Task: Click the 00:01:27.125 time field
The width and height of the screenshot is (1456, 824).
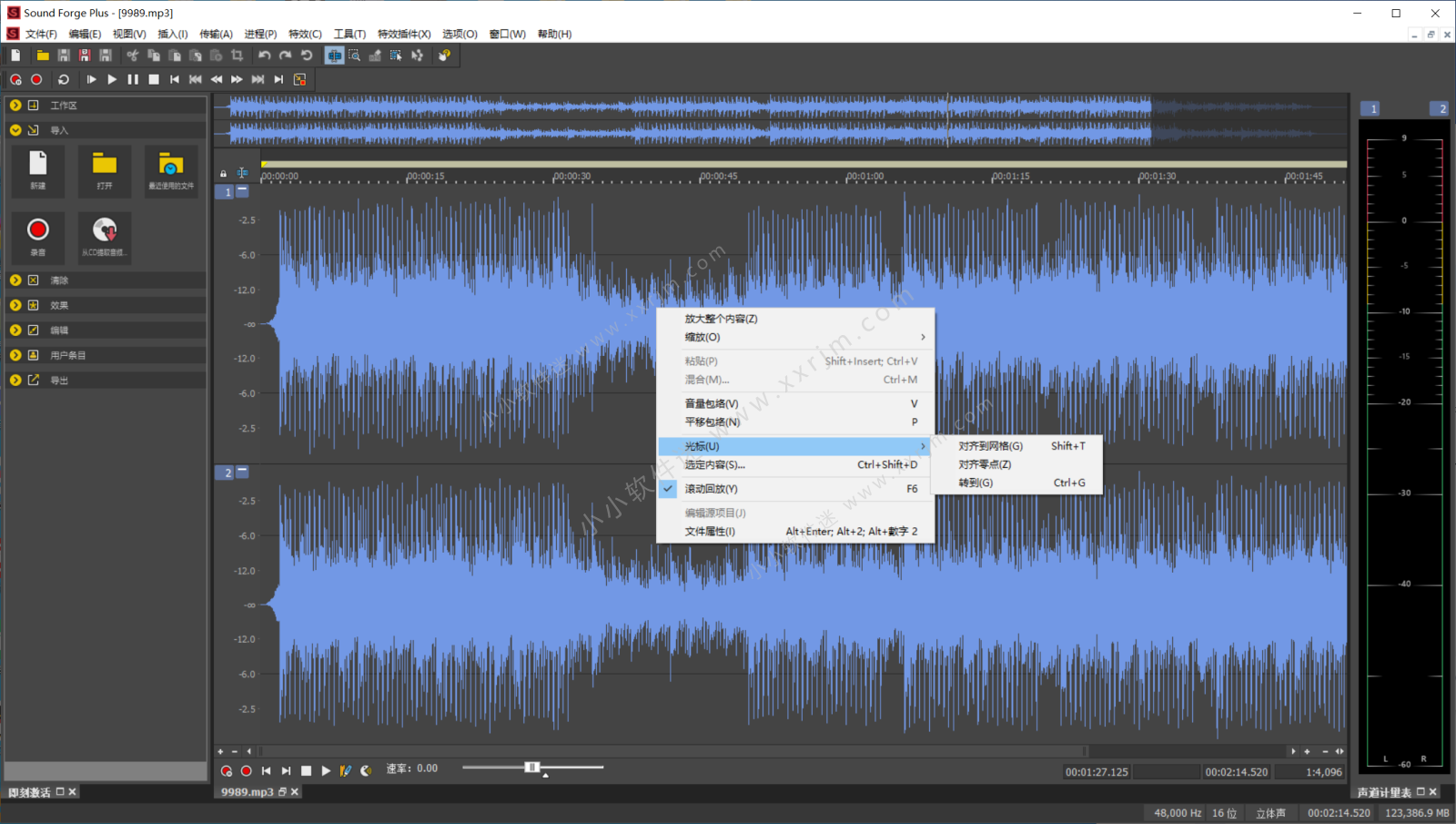Action: (1097, 772)
